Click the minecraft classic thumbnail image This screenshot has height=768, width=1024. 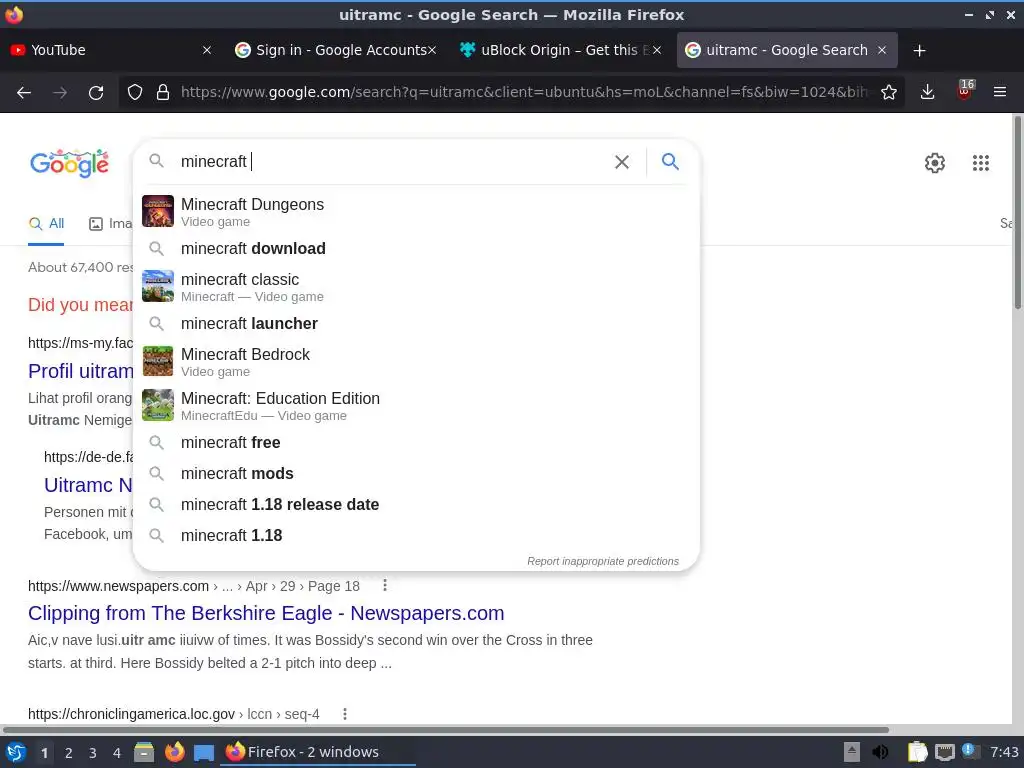click(158, 286)
